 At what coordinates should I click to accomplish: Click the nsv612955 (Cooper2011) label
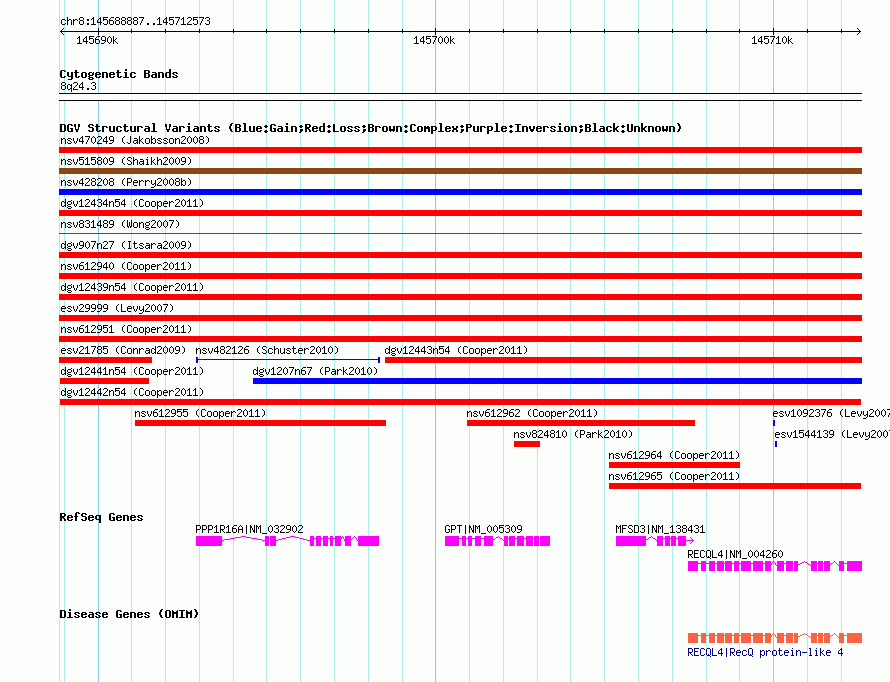(x=200, y=413)
